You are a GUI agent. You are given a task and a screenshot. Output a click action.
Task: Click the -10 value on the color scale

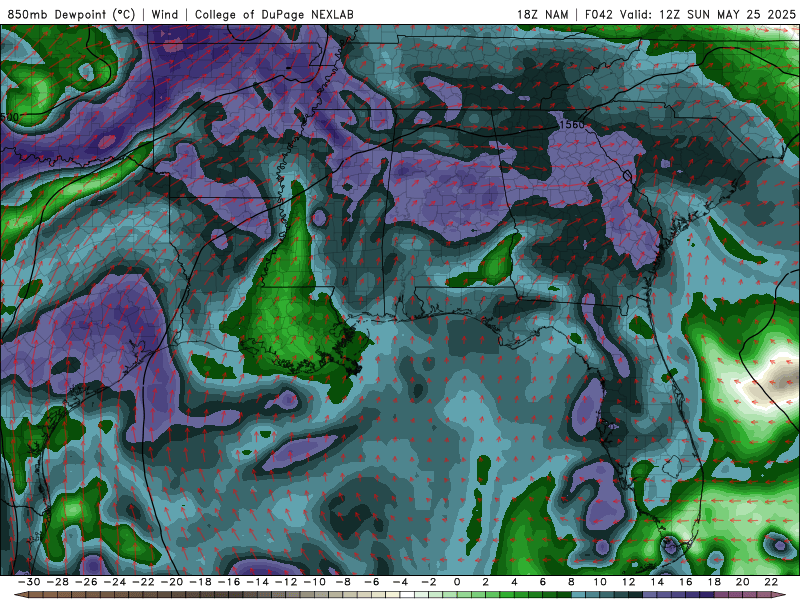click(x=314, y=582)
